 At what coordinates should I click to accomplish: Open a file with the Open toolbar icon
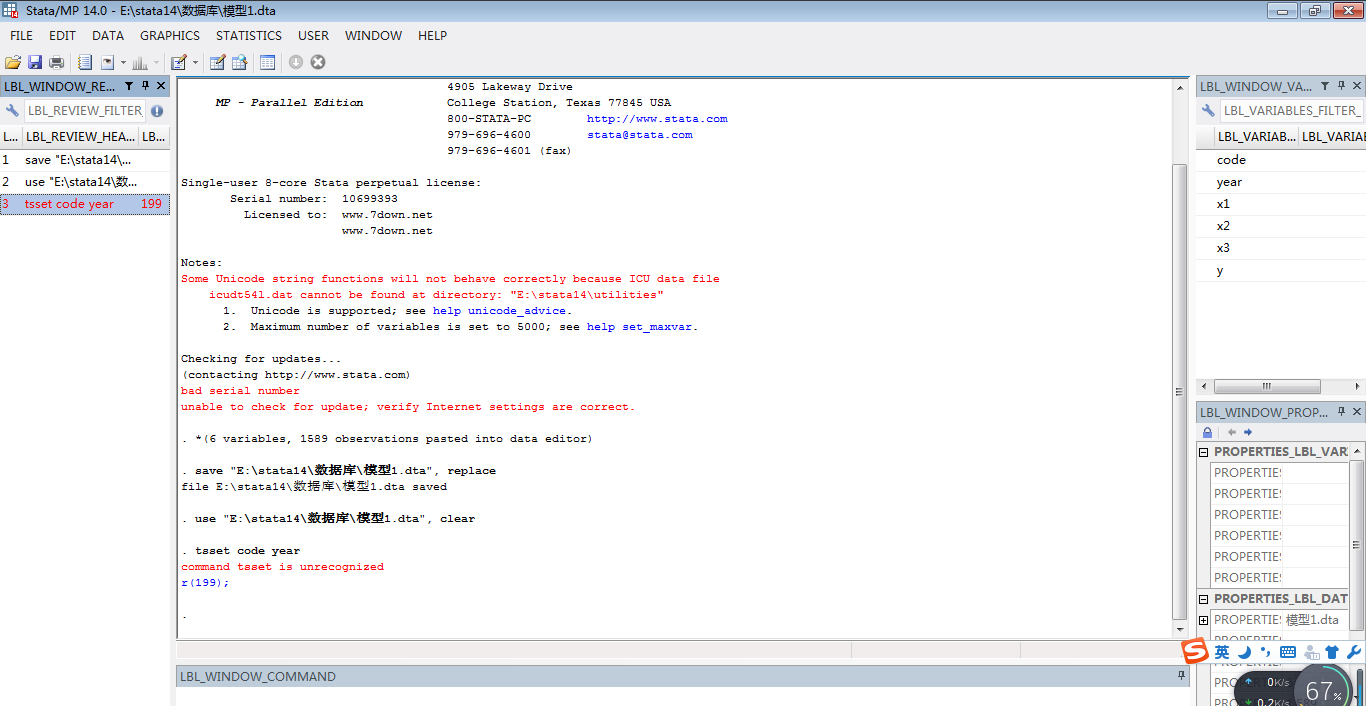pyautogui.click(x=13, y=62)
